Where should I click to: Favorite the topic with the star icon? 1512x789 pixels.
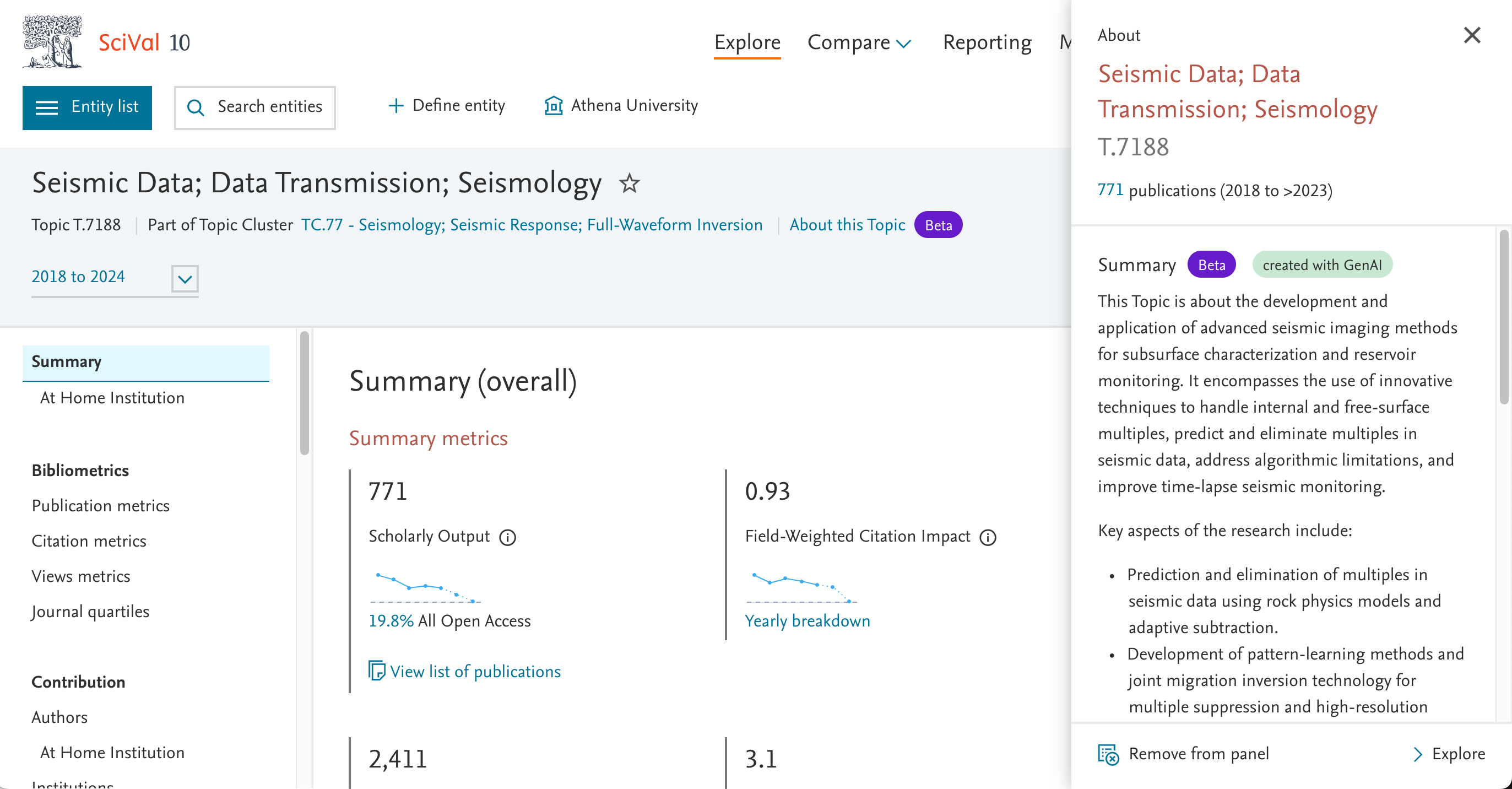629,183
